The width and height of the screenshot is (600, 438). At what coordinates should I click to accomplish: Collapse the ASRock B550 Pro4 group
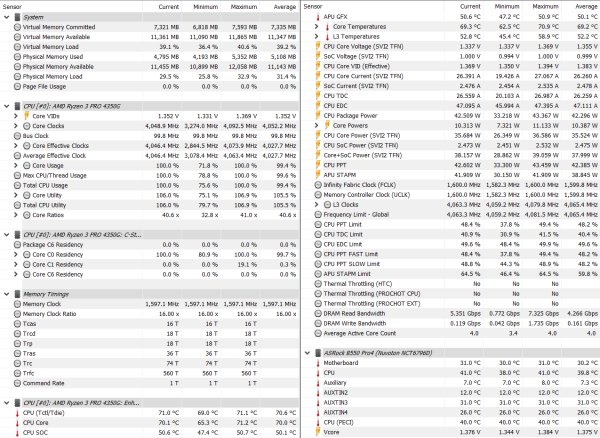(307, 353)
